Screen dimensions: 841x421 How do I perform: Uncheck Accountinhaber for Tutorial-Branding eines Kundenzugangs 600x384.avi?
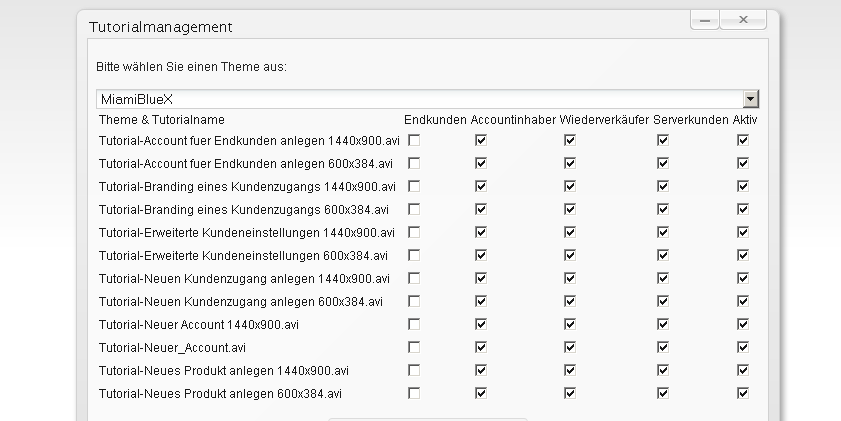pos(481,209)
